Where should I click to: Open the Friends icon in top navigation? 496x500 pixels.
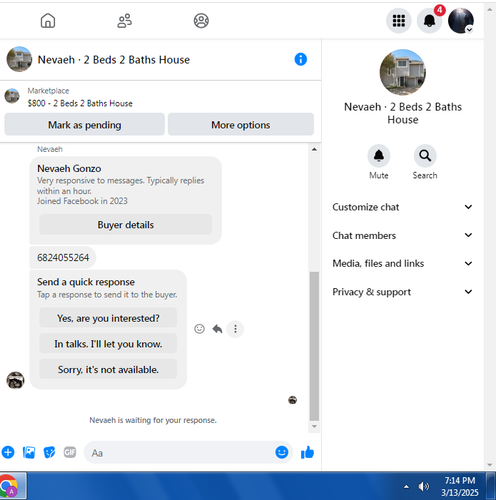[x=125, y=21]
